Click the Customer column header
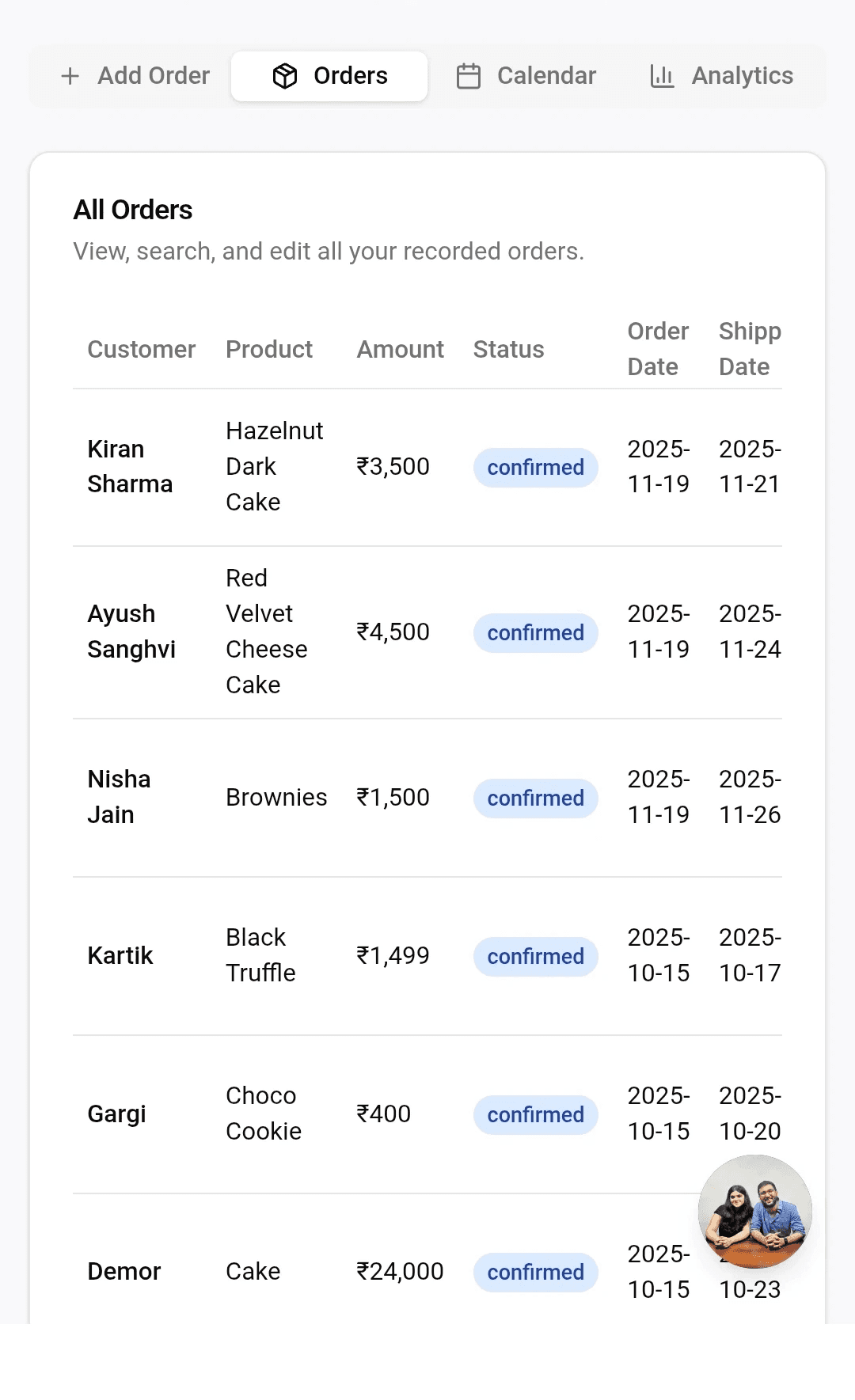The width and height of the screenshot is (855, 1400). 141,350
